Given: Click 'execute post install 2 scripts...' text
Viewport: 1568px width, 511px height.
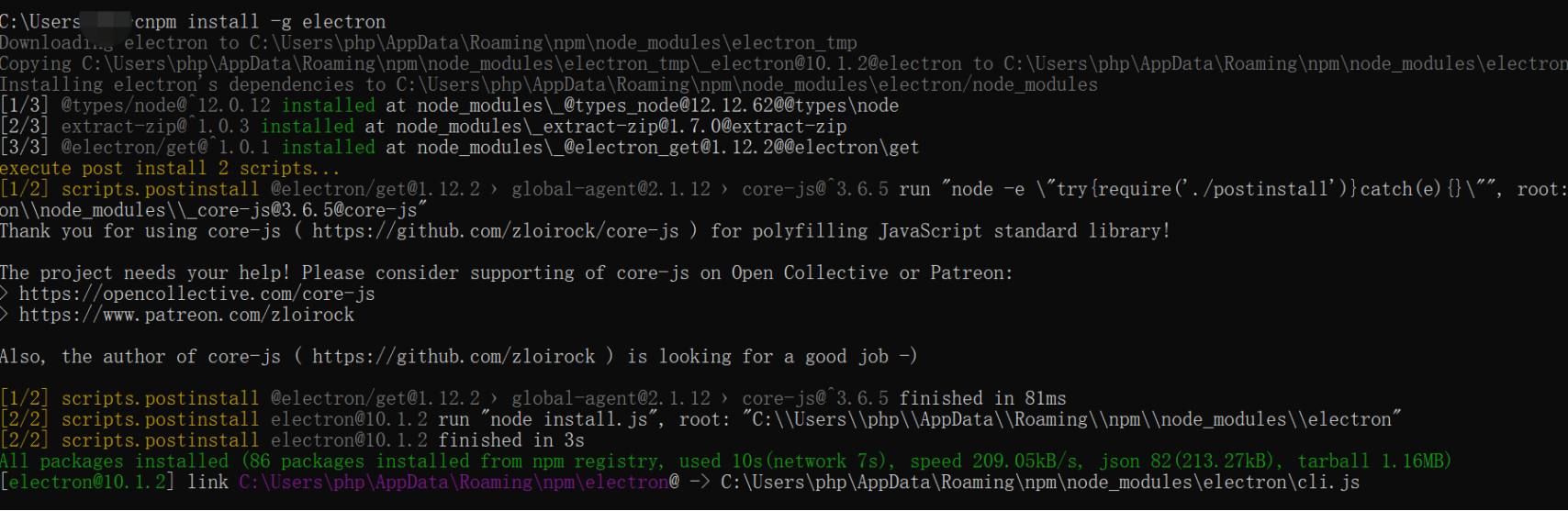Looking at the screenshot, I should tap(170, 169).
